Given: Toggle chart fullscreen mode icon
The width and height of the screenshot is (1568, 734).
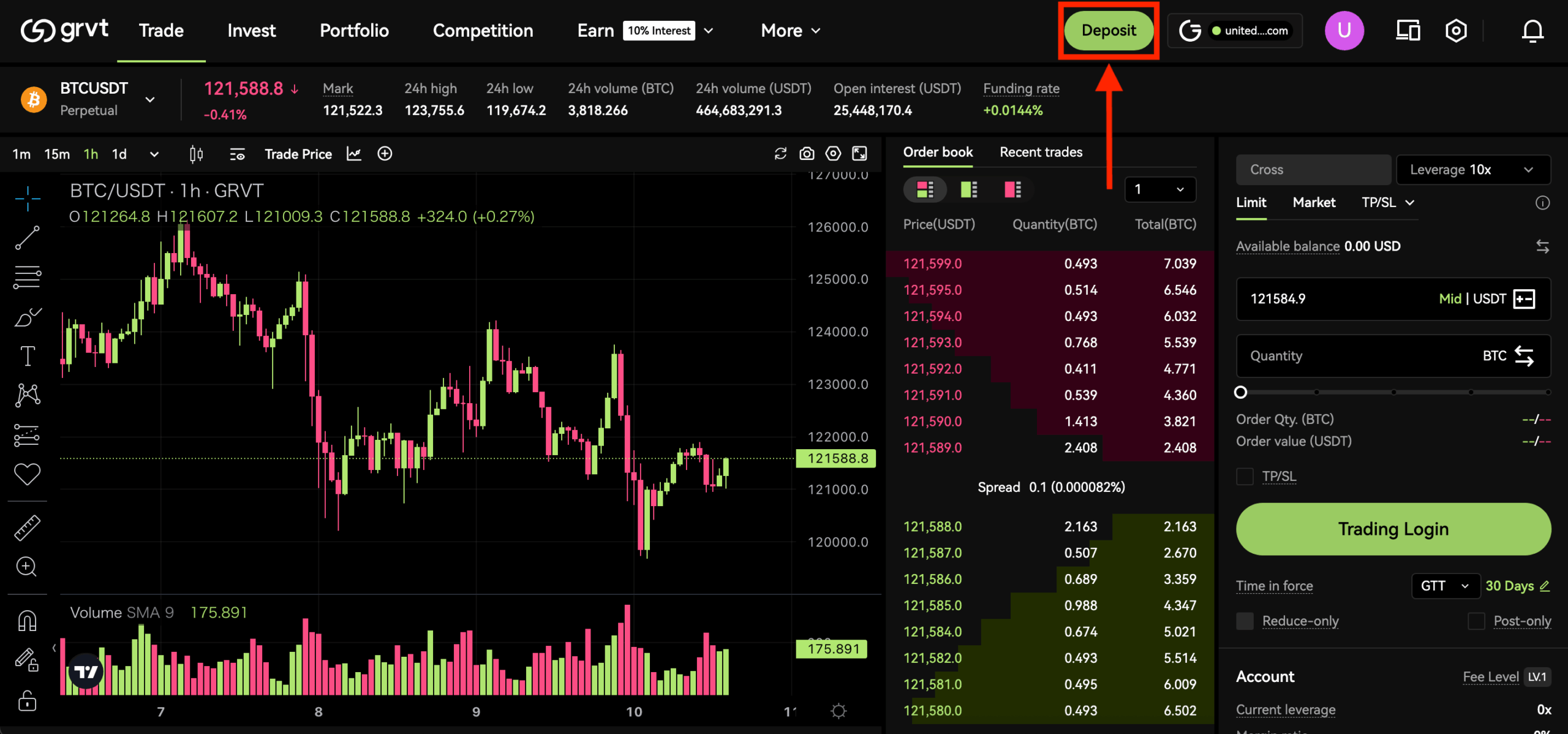Looking at the screenshot, I should (859, 154).
